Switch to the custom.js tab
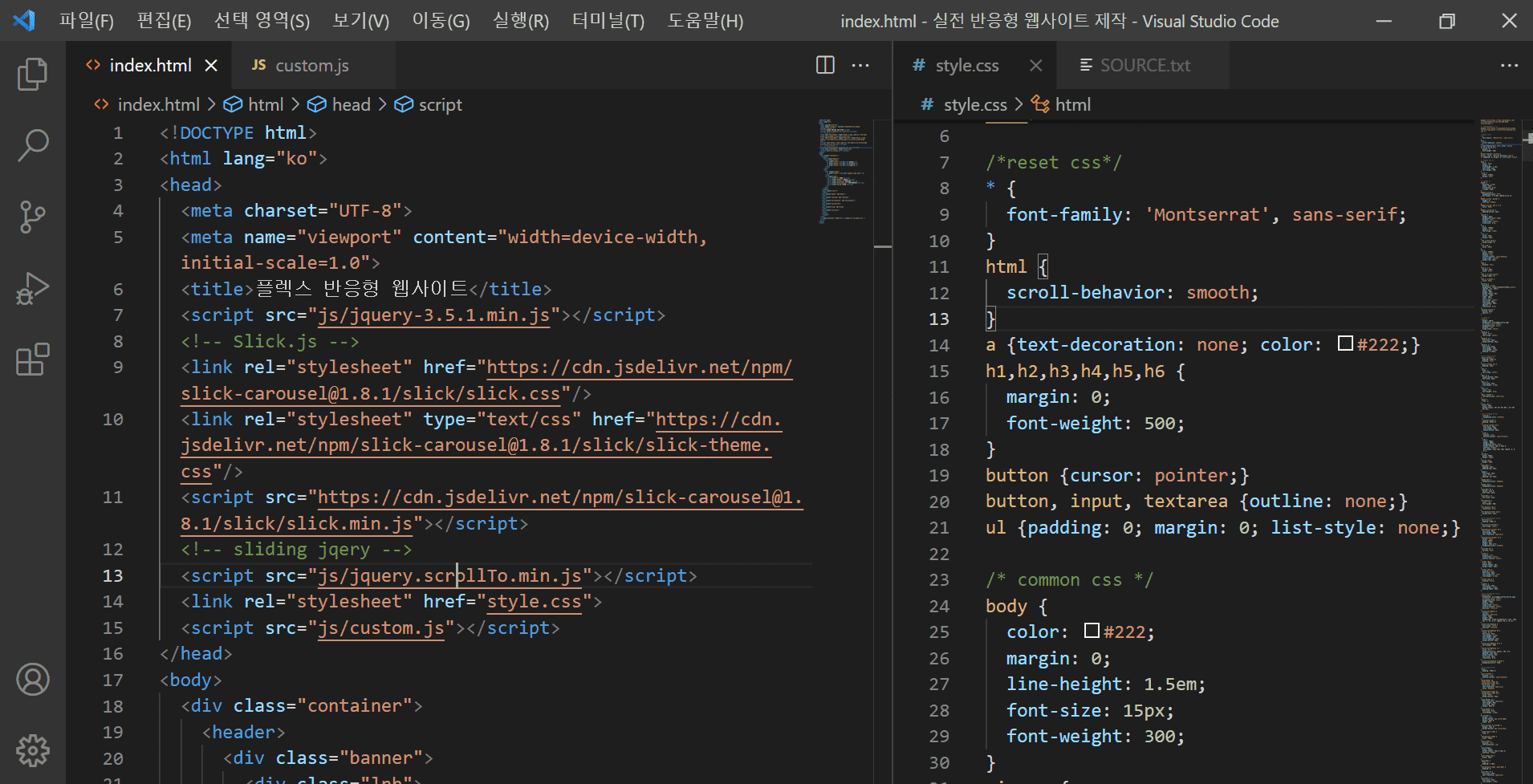 click(x=312, y=65)
